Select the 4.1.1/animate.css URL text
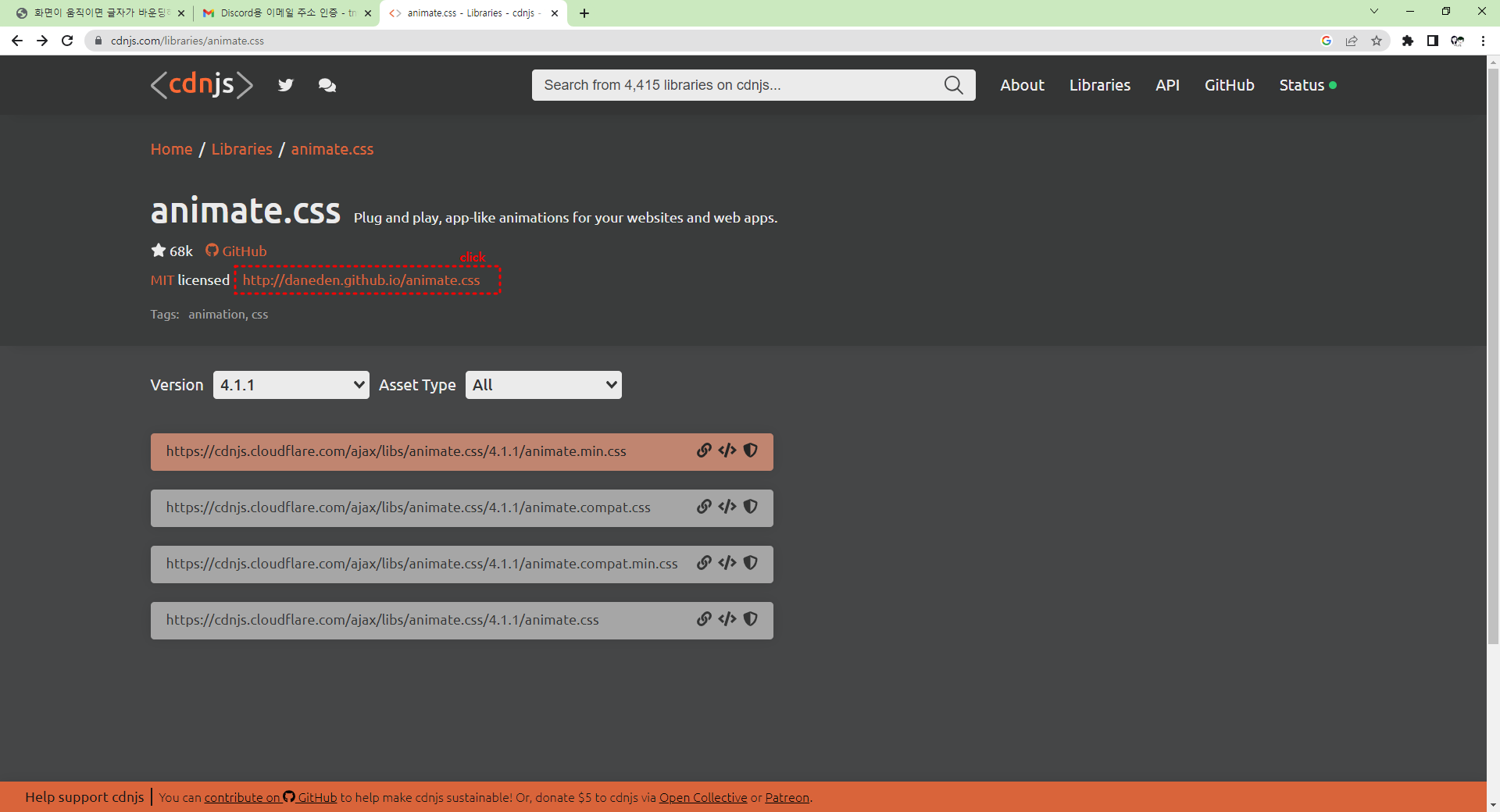This screenshot has width=1500, height=812. [x=382, y=620]
